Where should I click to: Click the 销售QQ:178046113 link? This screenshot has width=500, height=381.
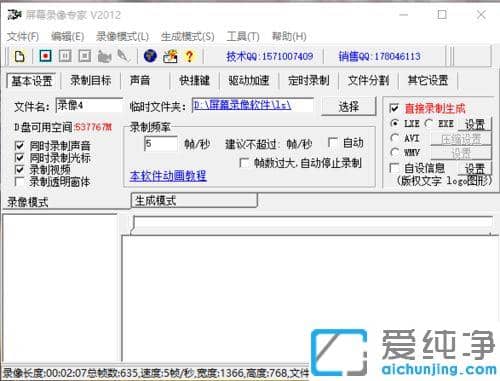point(379,56)
